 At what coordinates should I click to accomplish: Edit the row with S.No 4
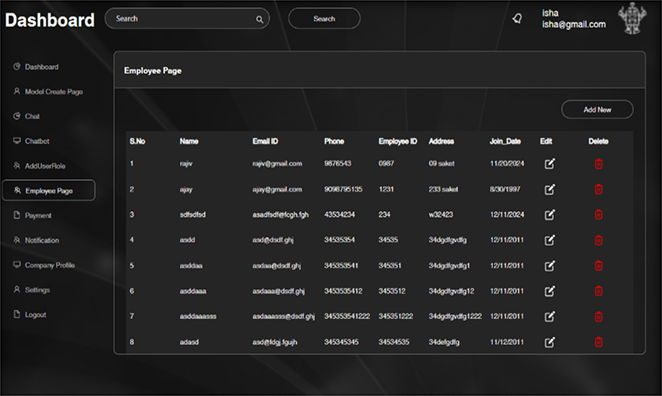click(x=549, y=240)
